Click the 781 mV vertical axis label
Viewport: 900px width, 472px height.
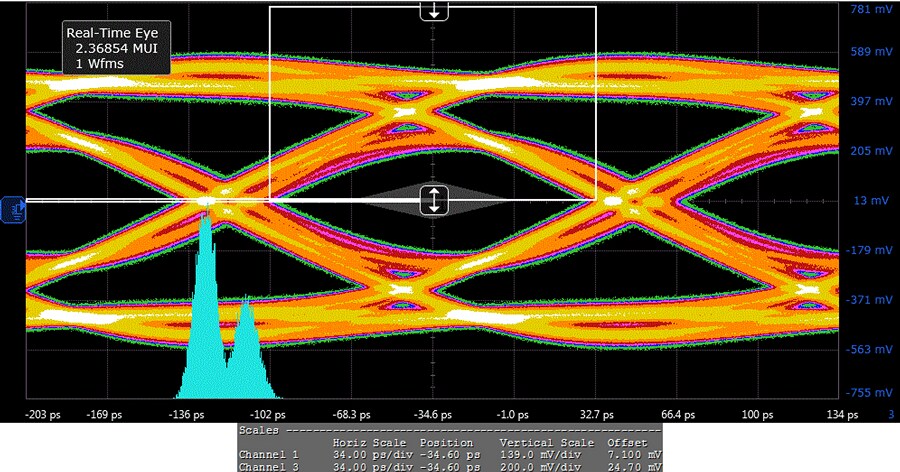(868, 10)
